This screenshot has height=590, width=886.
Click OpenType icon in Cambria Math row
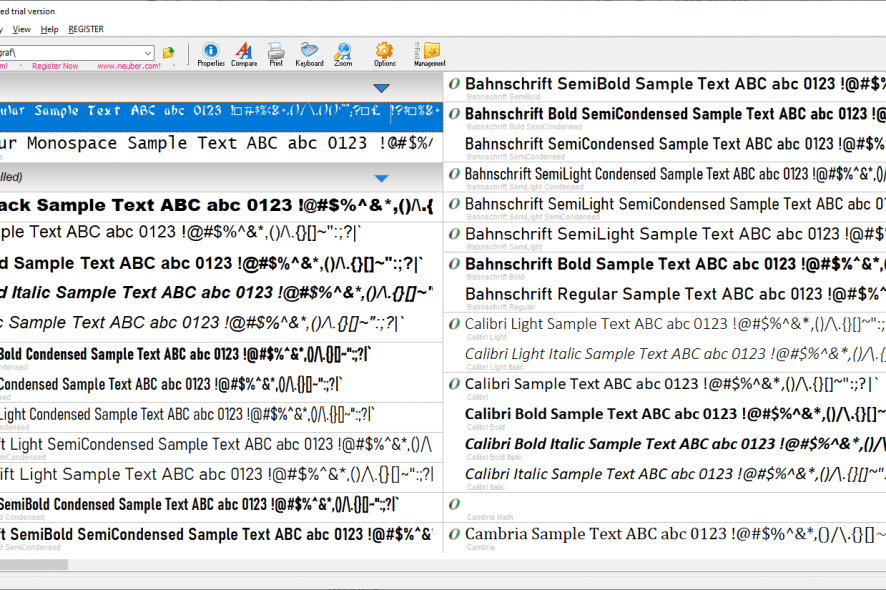pos(454,504)
